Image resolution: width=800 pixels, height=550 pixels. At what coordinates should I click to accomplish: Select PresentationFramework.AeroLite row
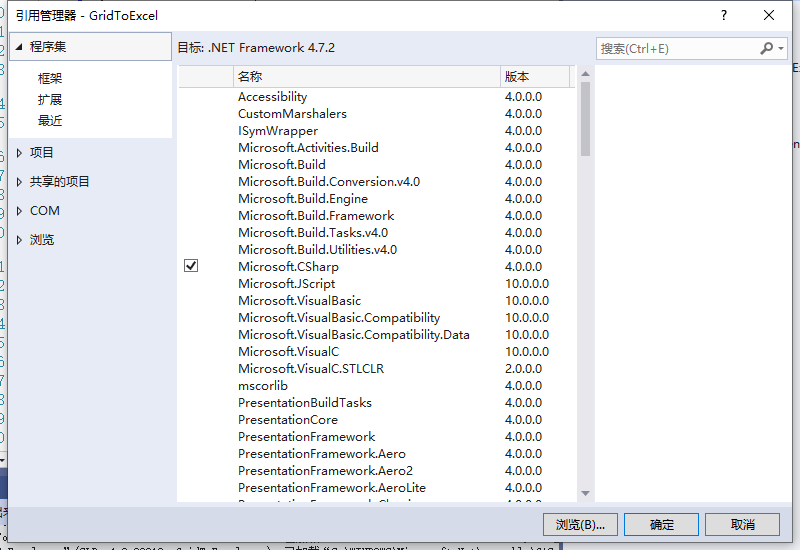377,488
